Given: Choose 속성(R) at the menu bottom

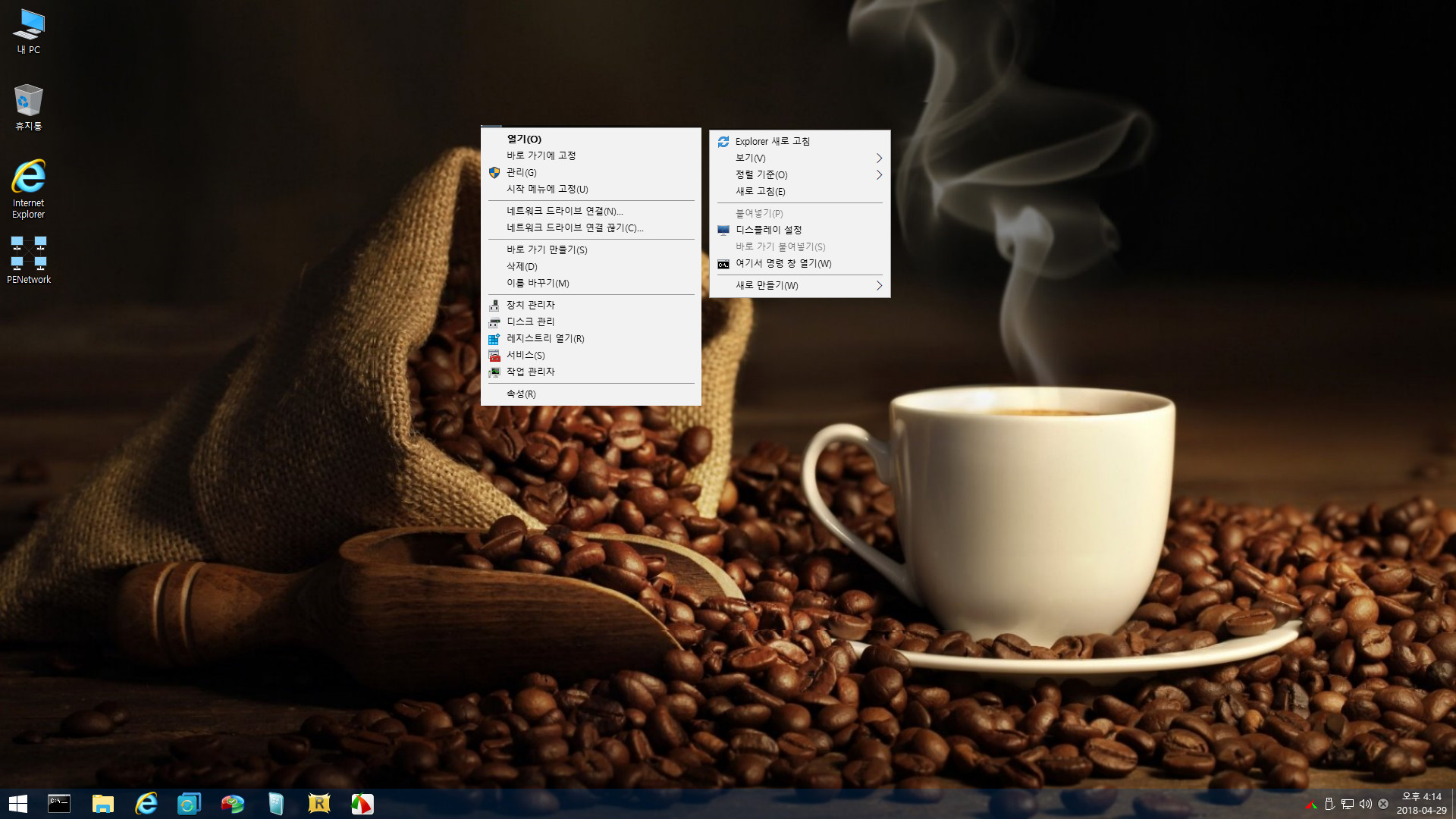Looking at the screenshot, I should 591,394.
